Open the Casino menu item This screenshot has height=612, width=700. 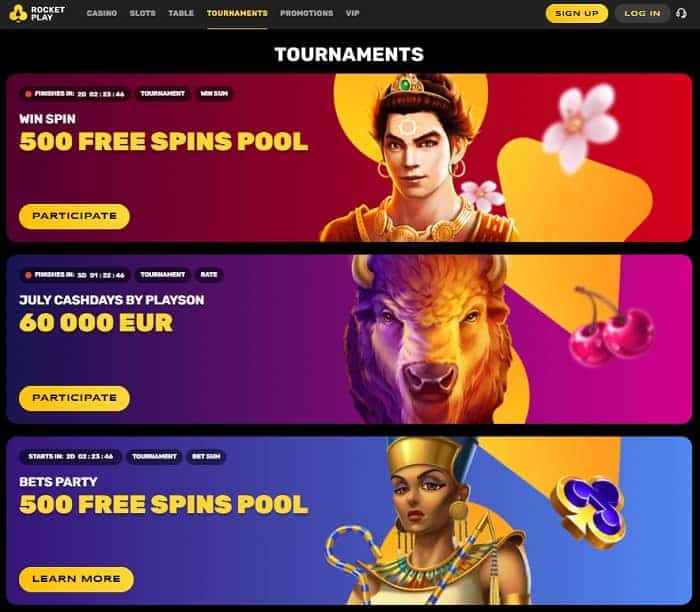(x=102, y=13)
